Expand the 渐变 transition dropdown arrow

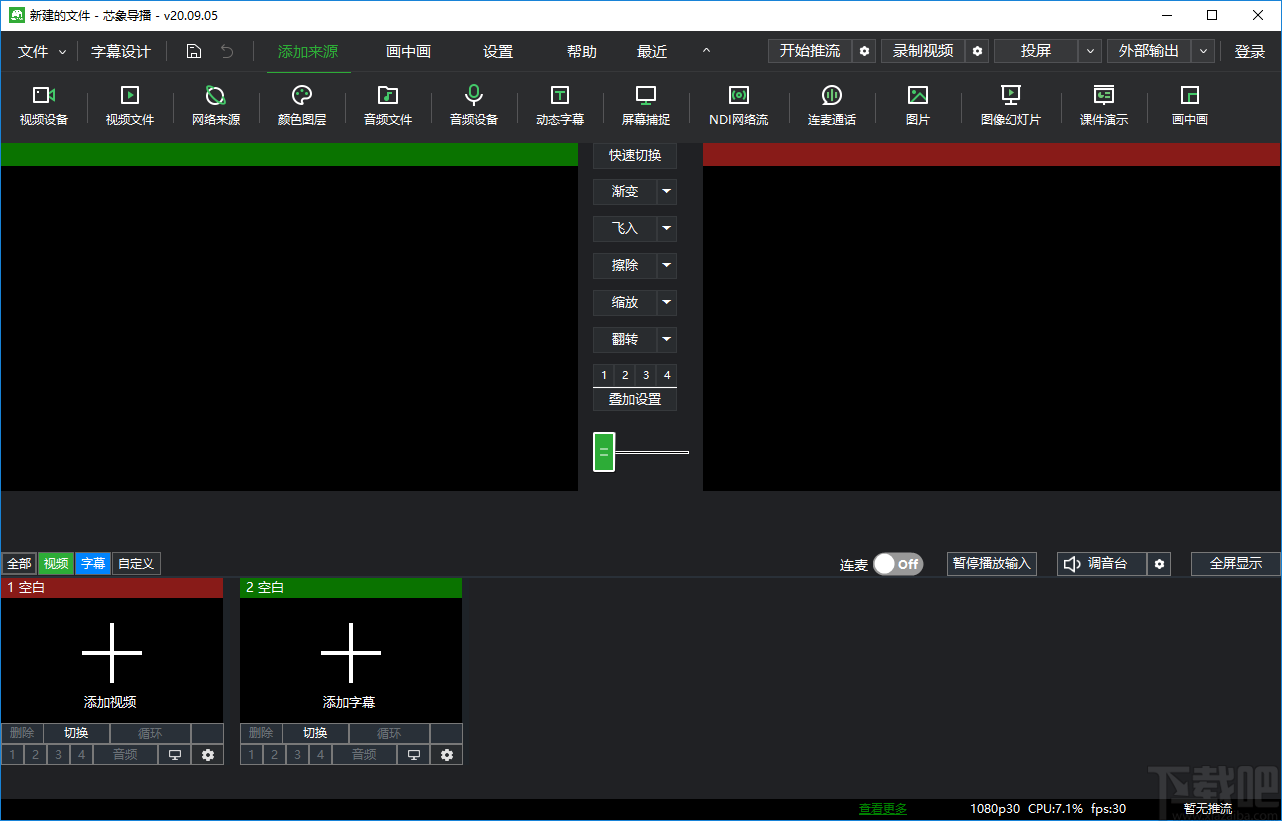(x=666, y=192)
